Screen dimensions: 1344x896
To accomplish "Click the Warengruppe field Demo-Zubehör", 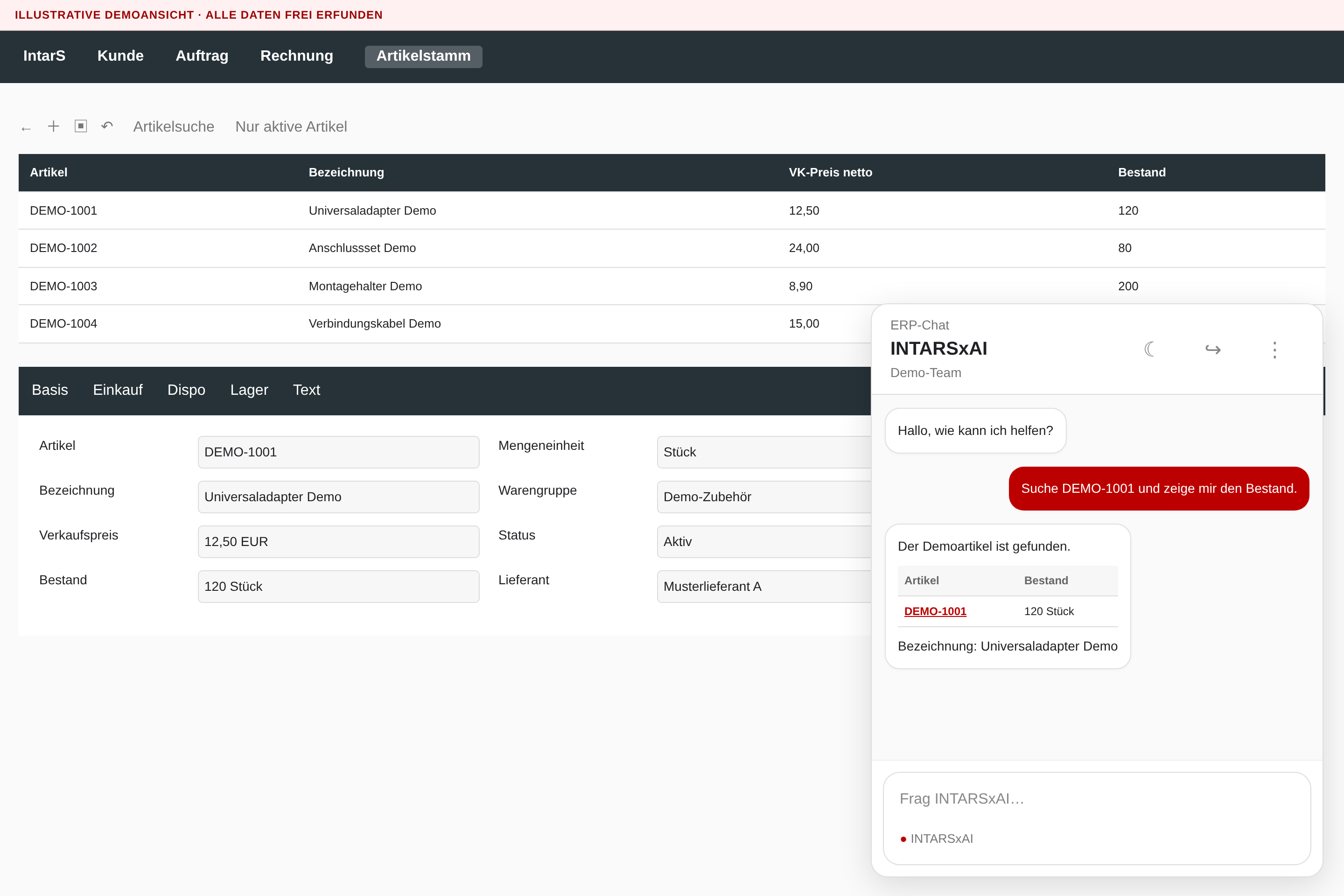I will click(x=764, y=497).
